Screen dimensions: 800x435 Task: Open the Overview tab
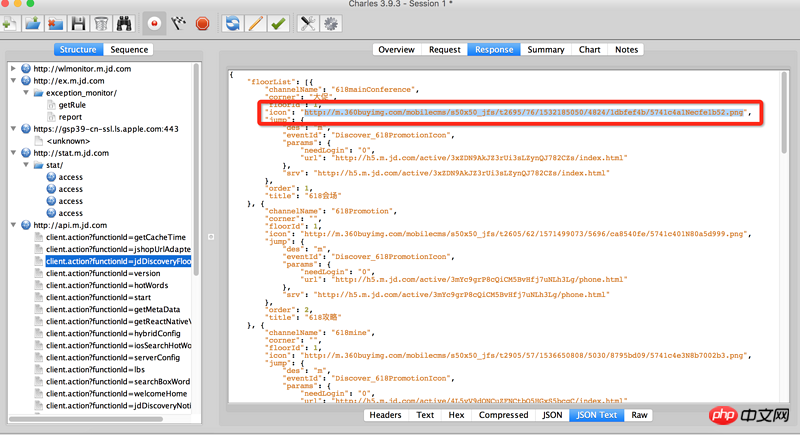click(396, 49)
